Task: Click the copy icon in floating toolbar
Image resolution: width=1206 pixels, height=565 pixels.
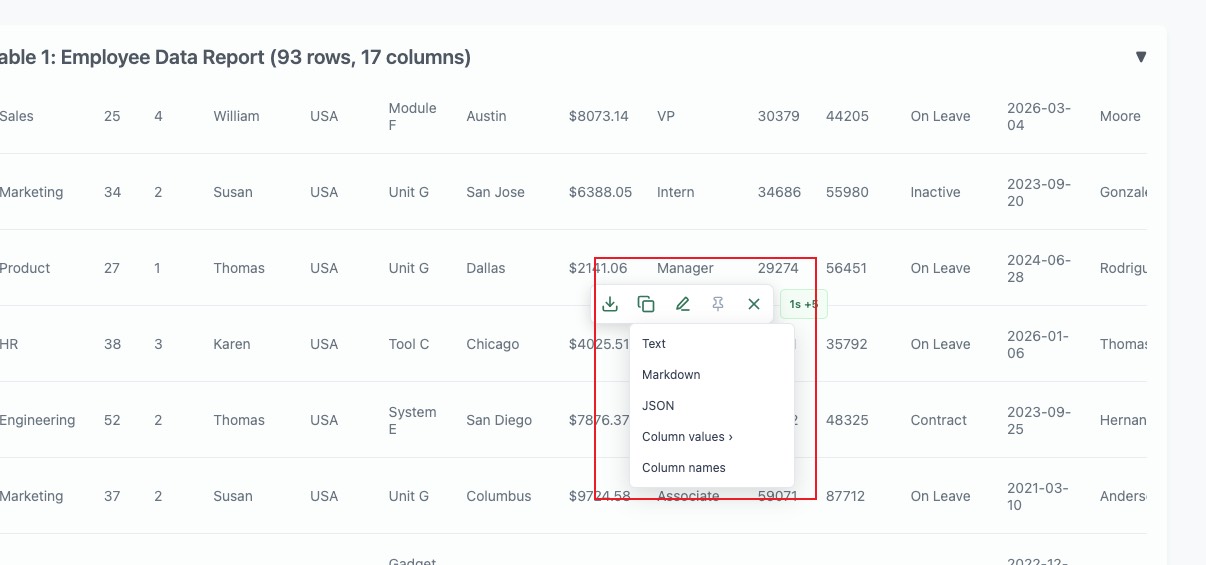Action: 646,304
